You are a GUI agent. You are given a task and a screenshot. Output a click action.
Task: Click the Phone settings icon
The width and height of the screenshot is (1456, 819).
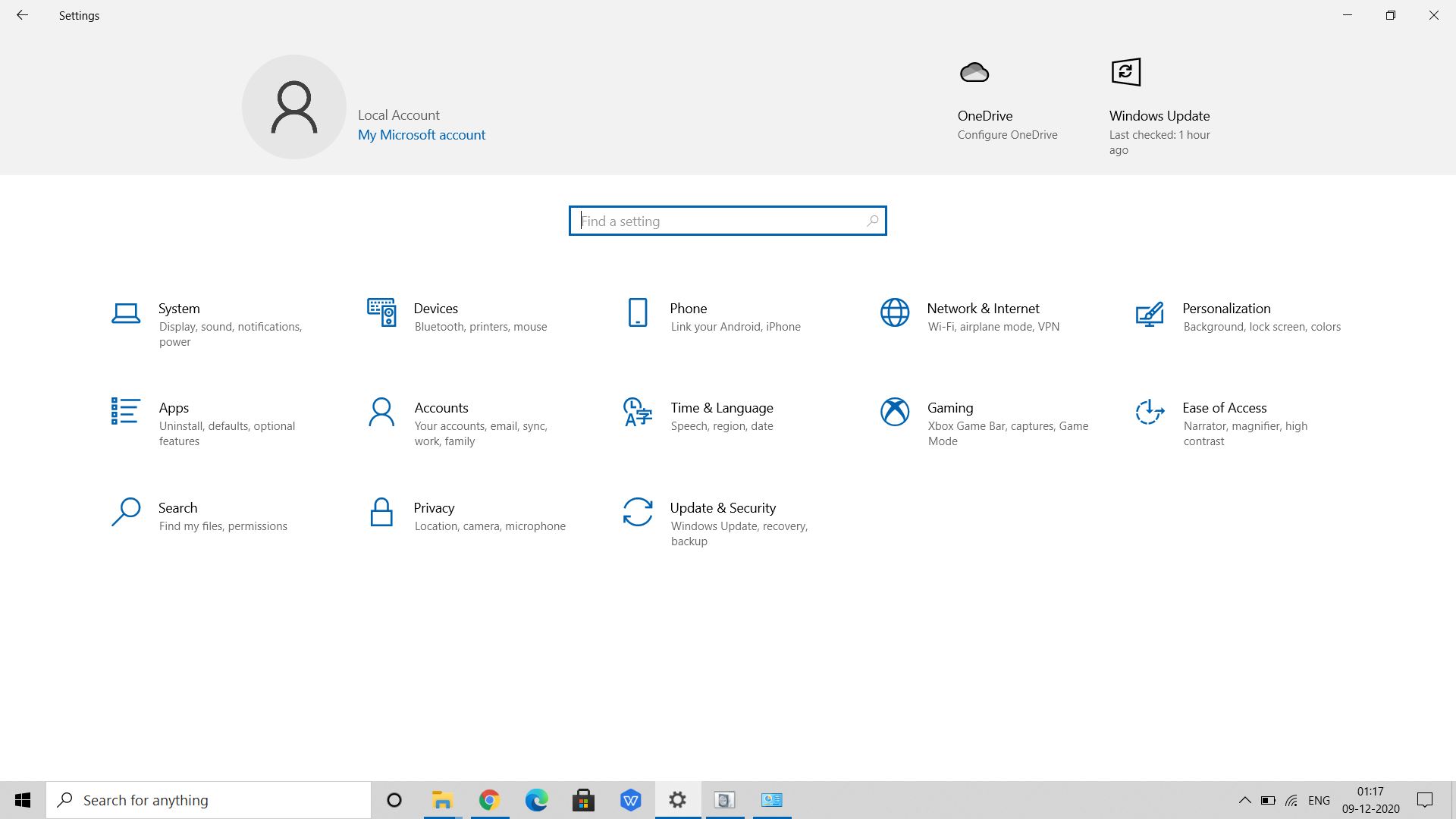(x=638, y=312)
